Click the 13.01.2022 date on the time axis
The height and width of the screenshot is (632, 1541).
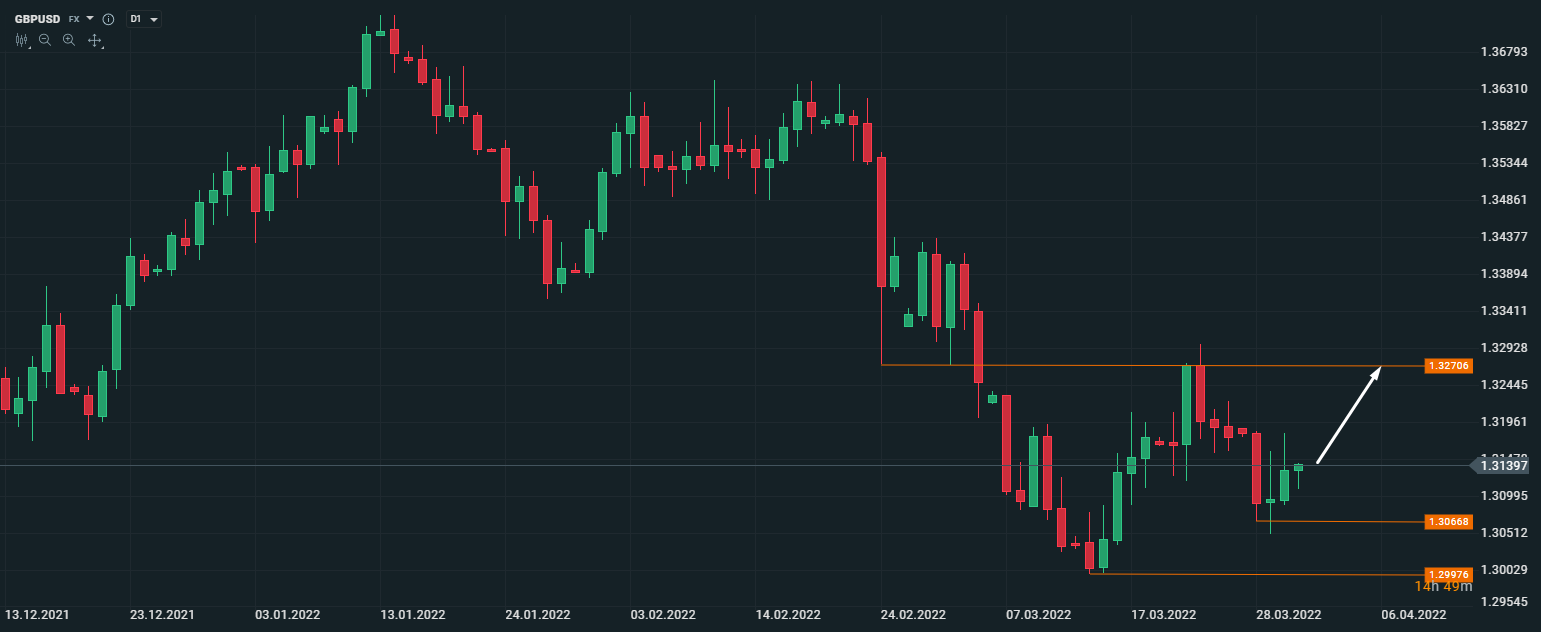pyautogui.click(x=413, y=614)
